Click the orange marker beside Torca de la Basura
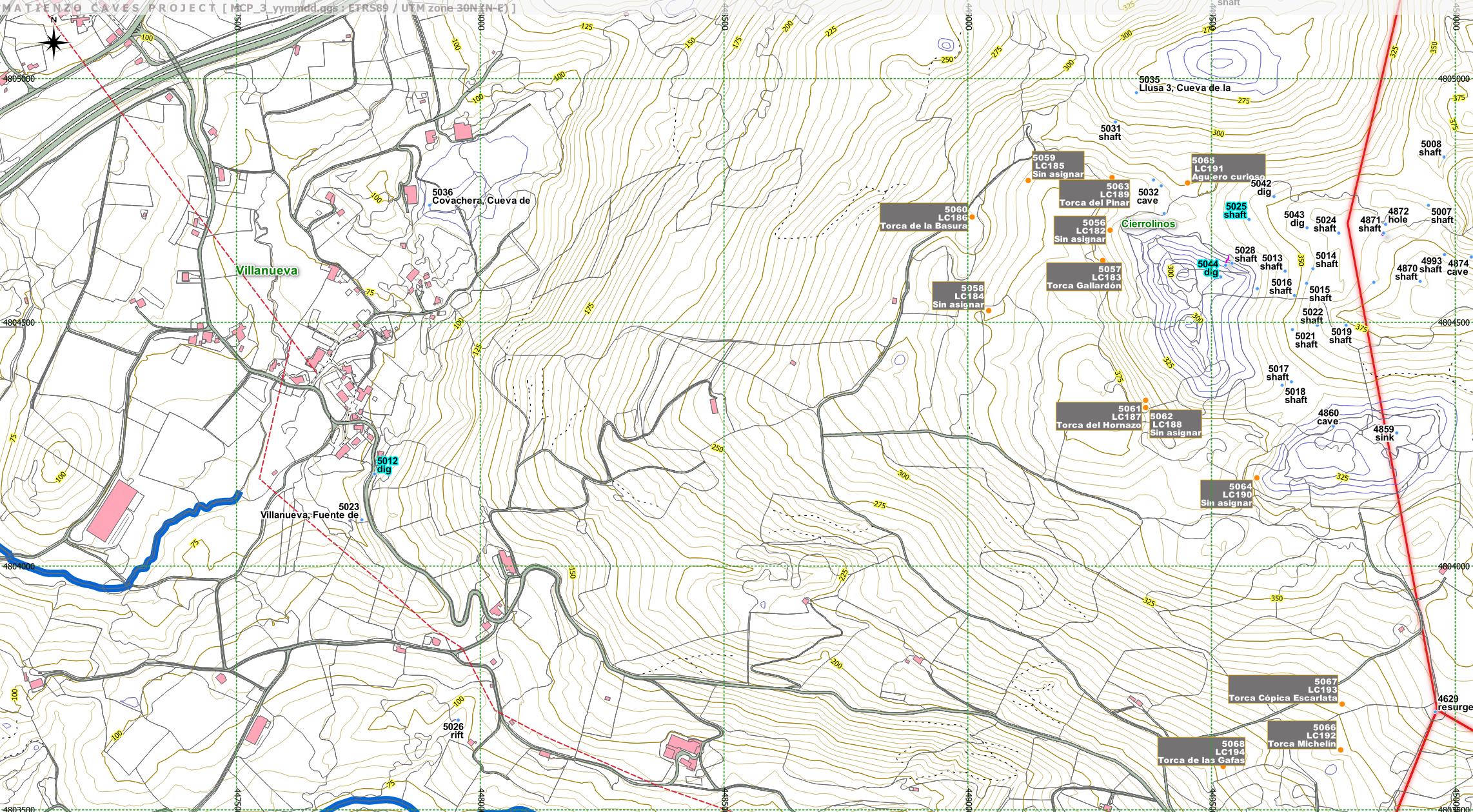1473x812 pixels. [972, 217]
